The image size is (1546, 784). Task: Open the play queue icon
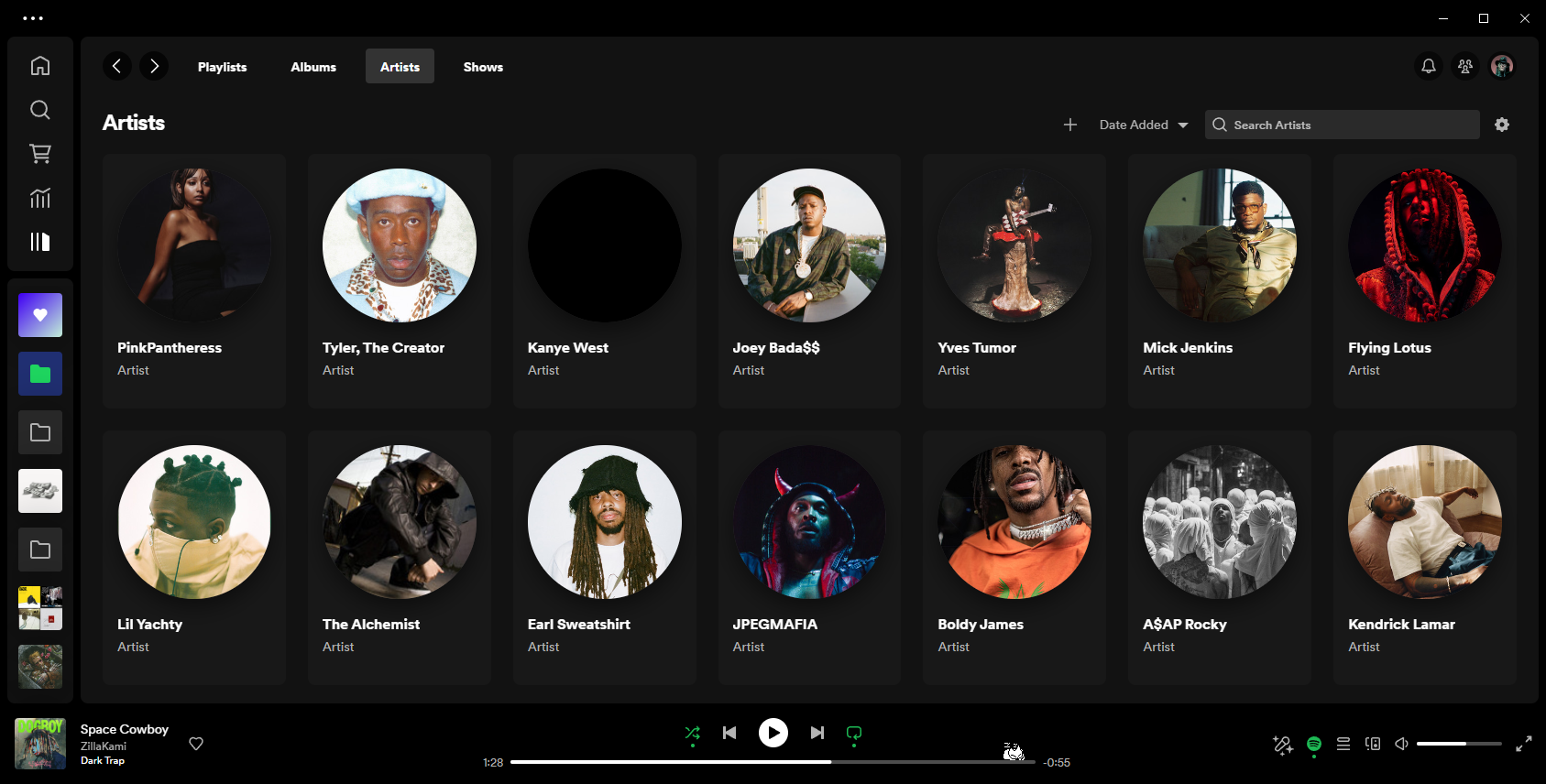tap(1343, 744)
